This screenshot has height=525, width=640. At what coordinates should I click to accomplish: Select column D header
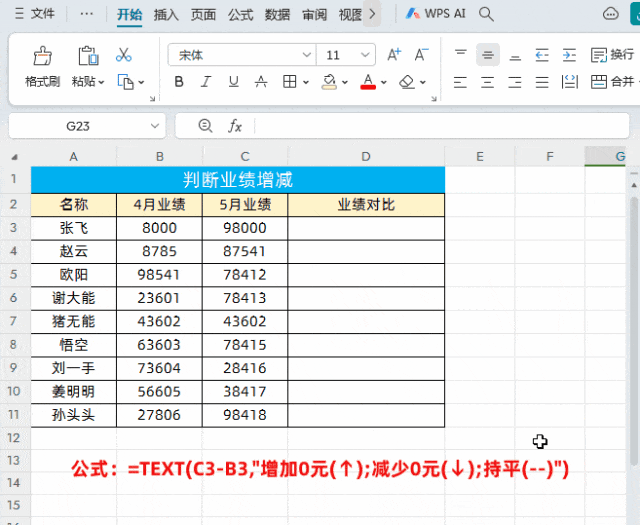(366, 156)
